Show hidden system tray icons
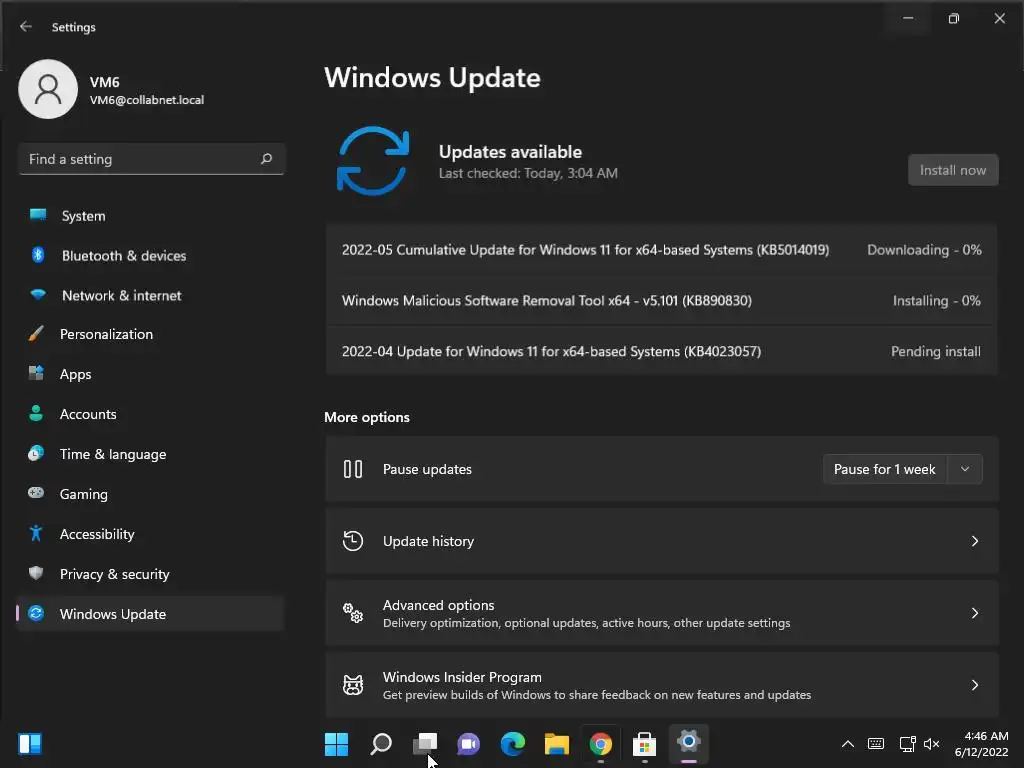This screenshot has width=1024, height=768. (848, 744)
